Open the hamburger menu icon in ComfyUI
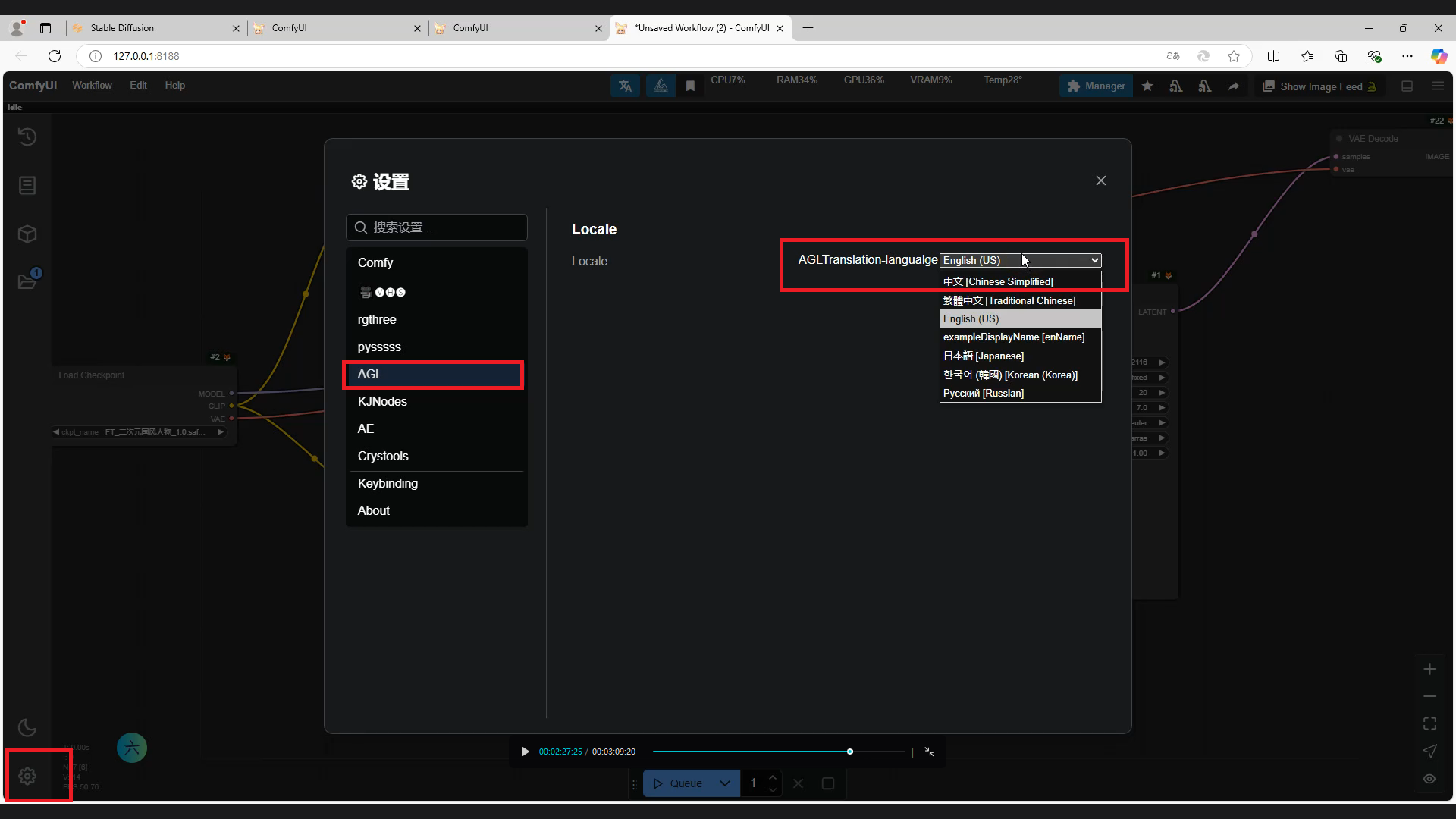The image size is (1456, 819). 1437,86
